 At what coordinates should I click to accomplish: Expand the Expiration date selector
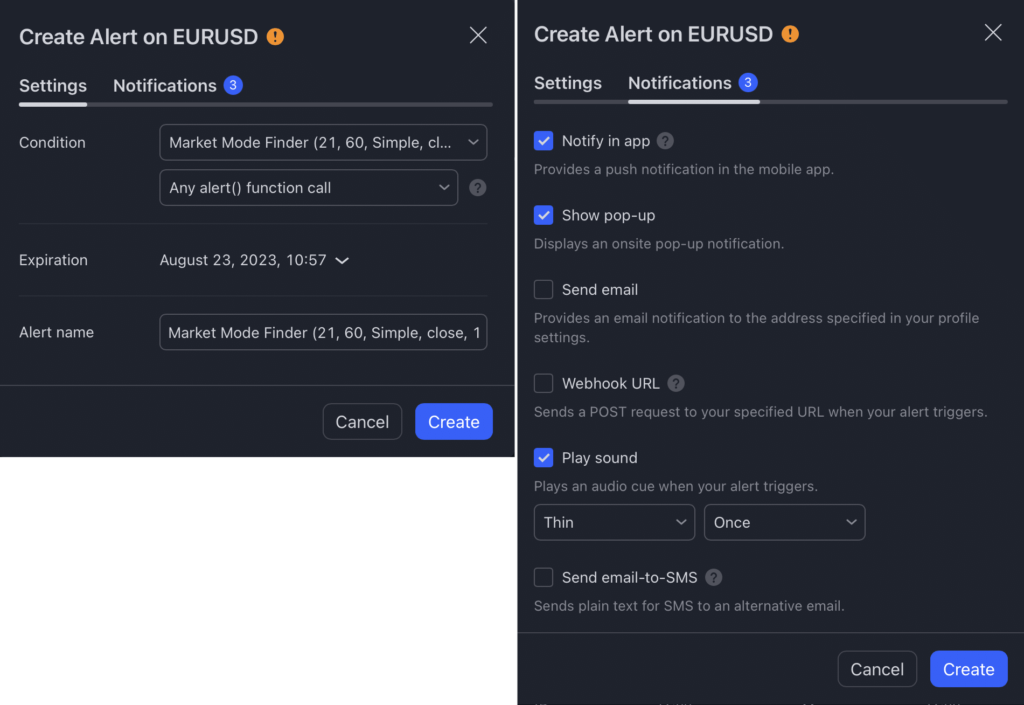pyautogui.click(x=254, y=260)
